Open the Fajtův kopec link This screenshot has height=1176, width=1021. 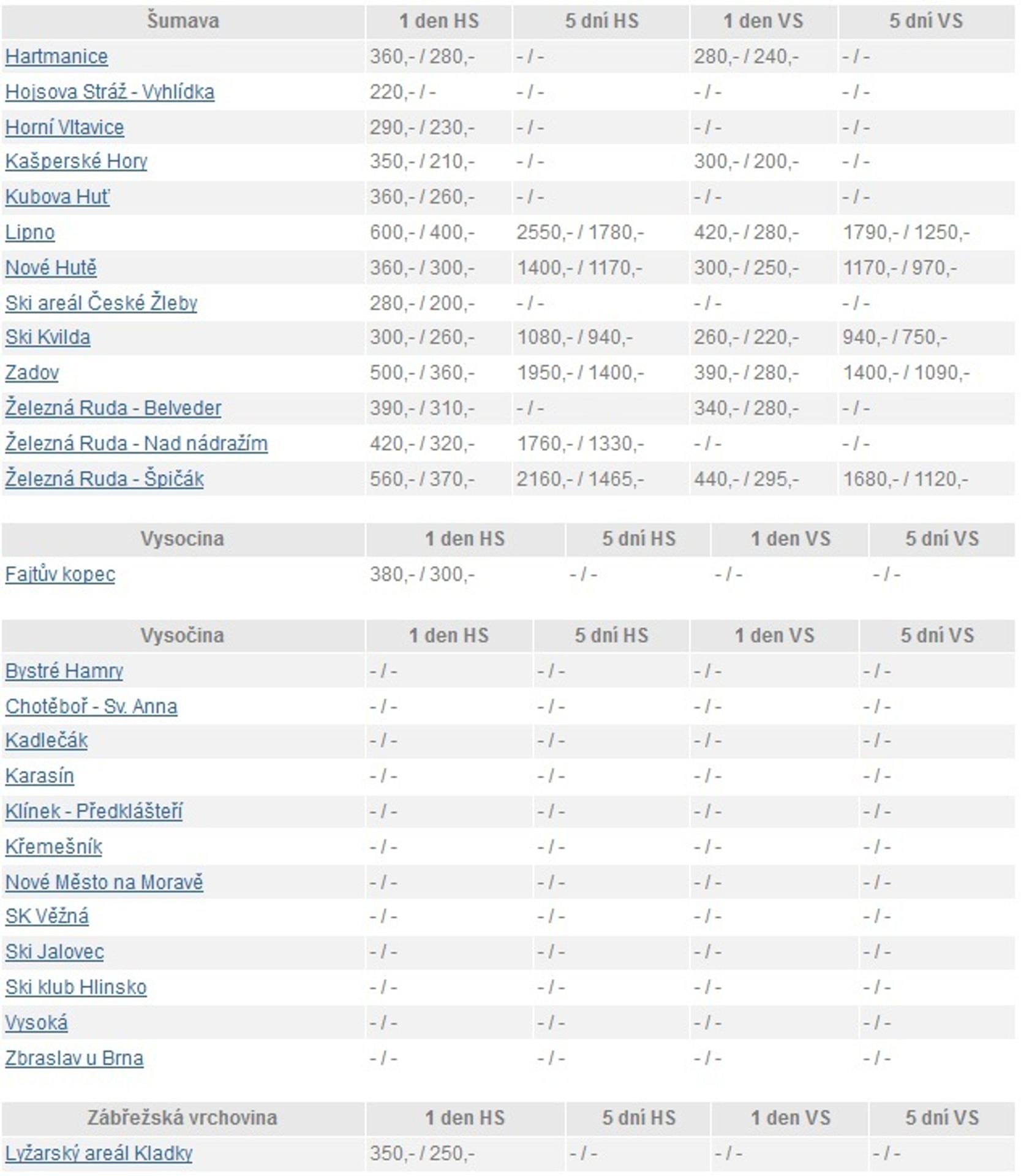(60, 574)
